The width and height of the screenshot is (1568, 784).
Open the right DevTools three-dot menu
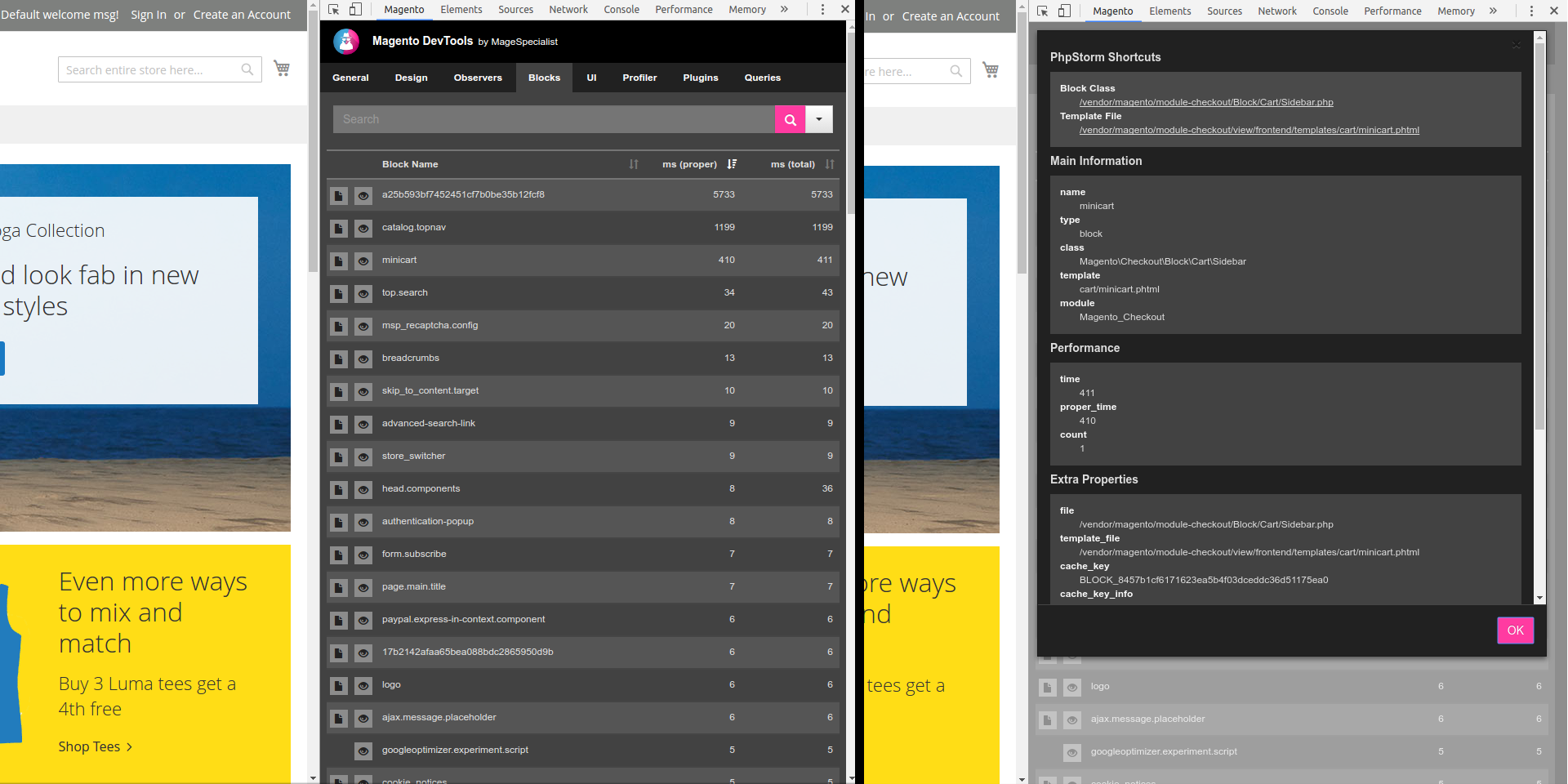[1531, 11]
